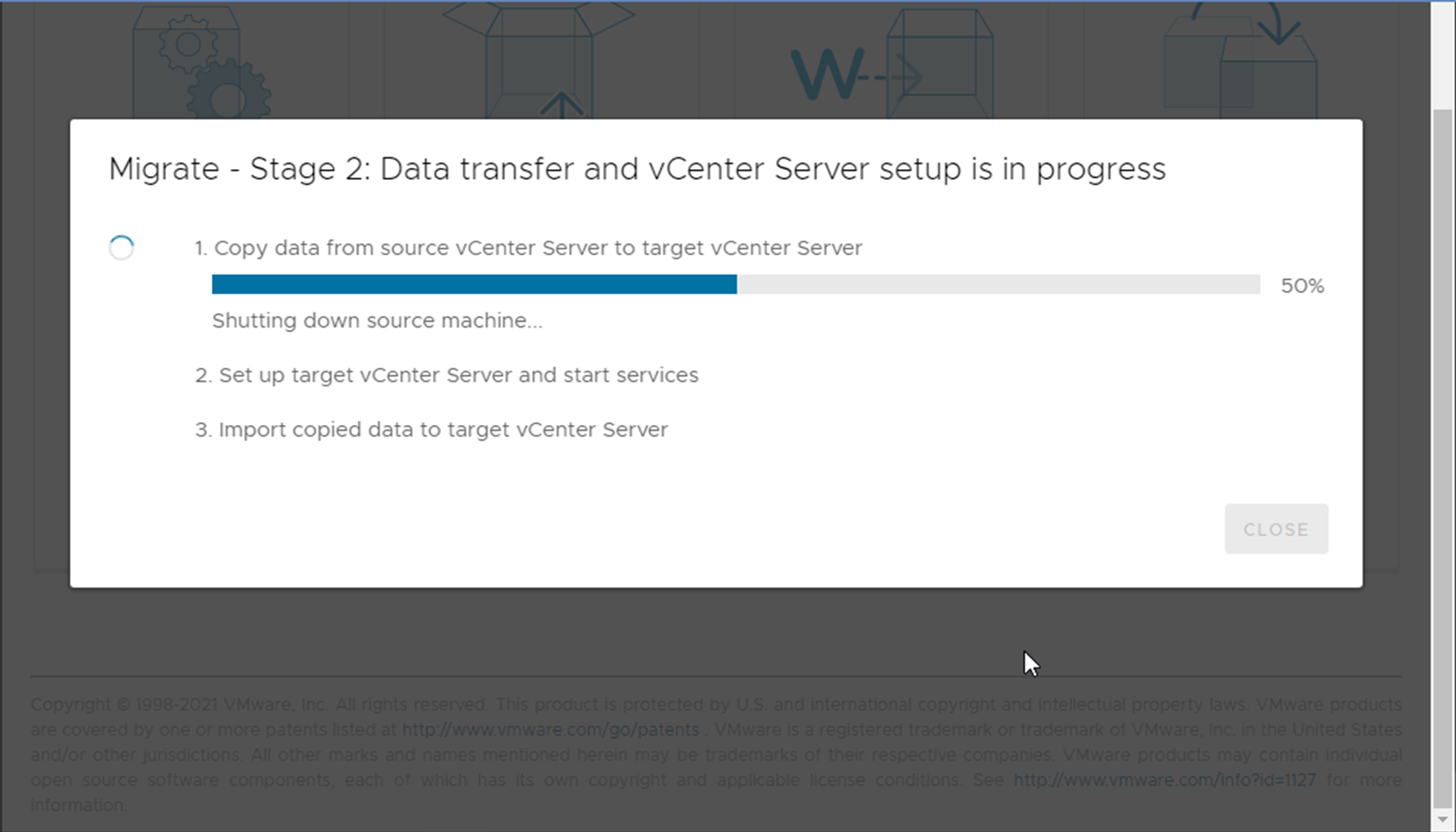Click the Migrate W-arrow box icon
1456x832 pixels.
tap(892, 63)
